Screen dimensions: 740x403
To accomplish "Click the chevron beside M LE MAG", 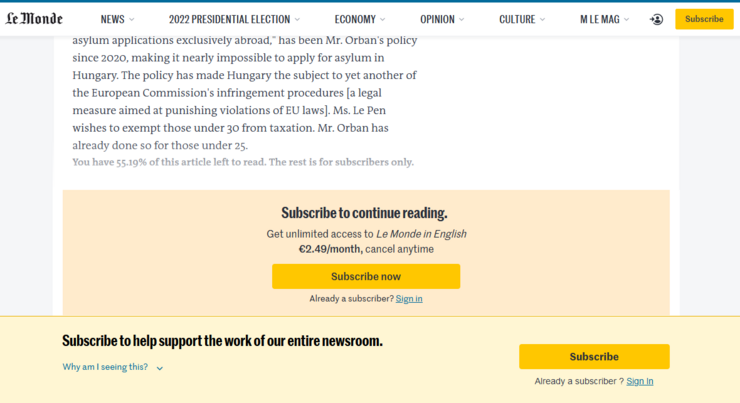I will [x=627, y=19].
